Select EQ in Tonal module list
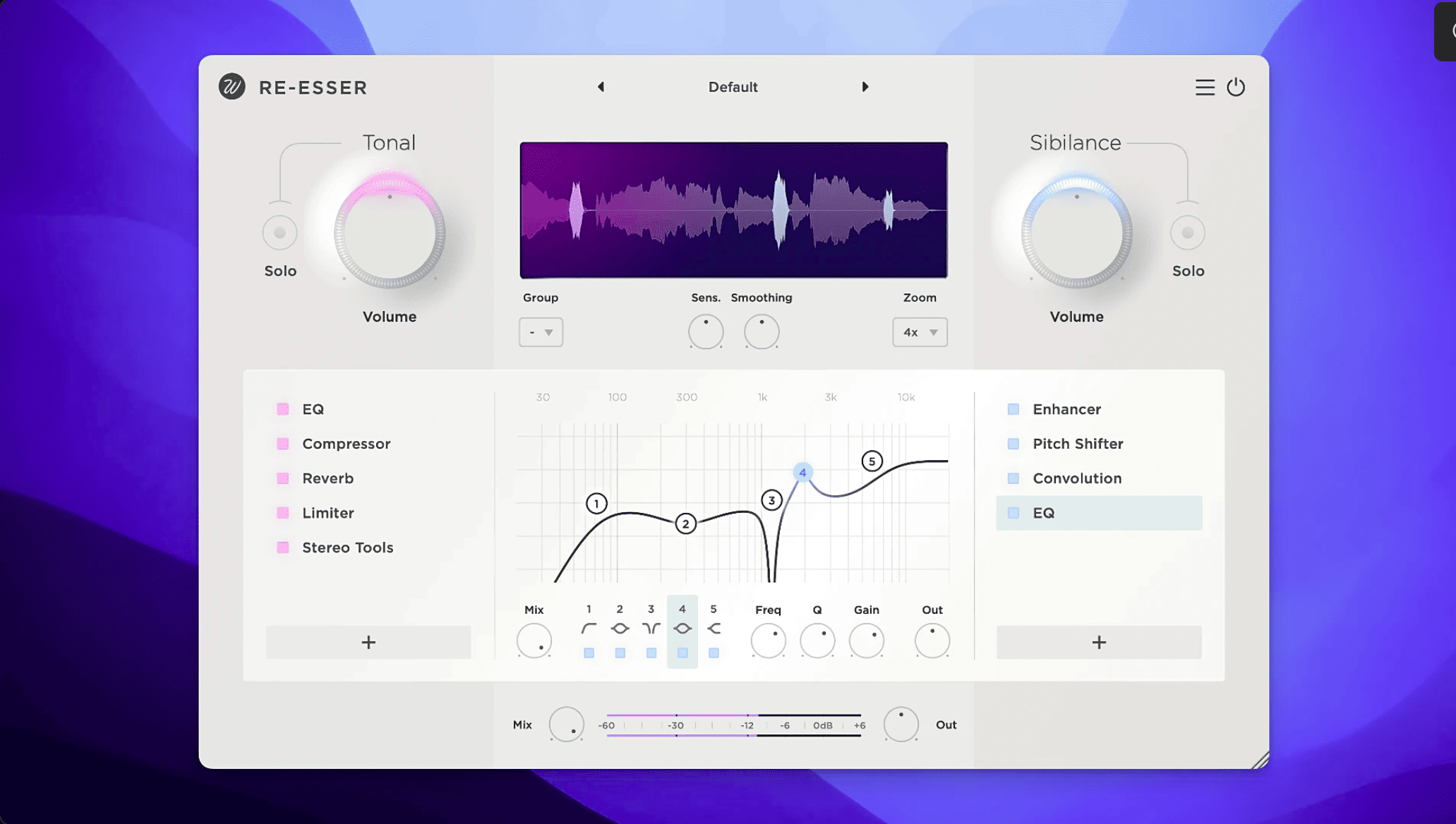The height and width of the screenshot is (824, 1456). click(313, 409)
